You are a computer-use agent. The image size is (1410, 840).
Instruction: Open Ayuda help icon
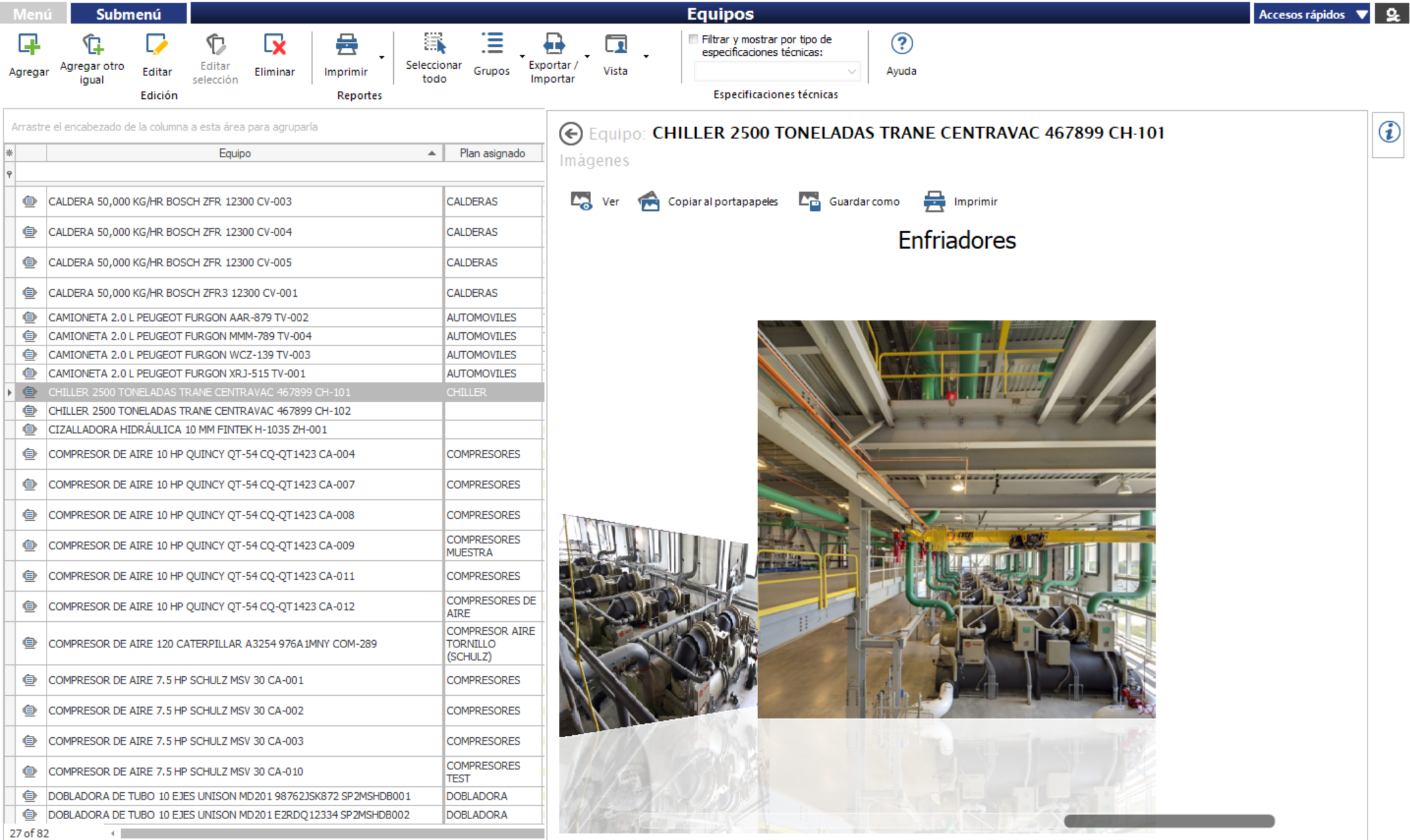tap(902, 43)
